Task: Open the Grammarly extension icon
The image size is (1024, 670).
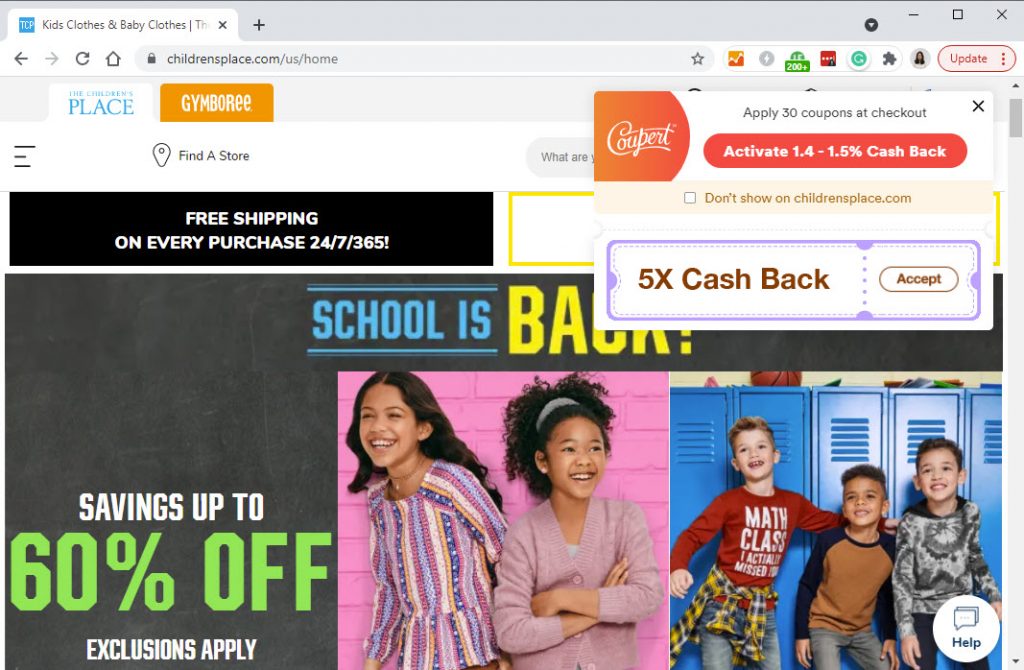Action: [x=858, y=59]
